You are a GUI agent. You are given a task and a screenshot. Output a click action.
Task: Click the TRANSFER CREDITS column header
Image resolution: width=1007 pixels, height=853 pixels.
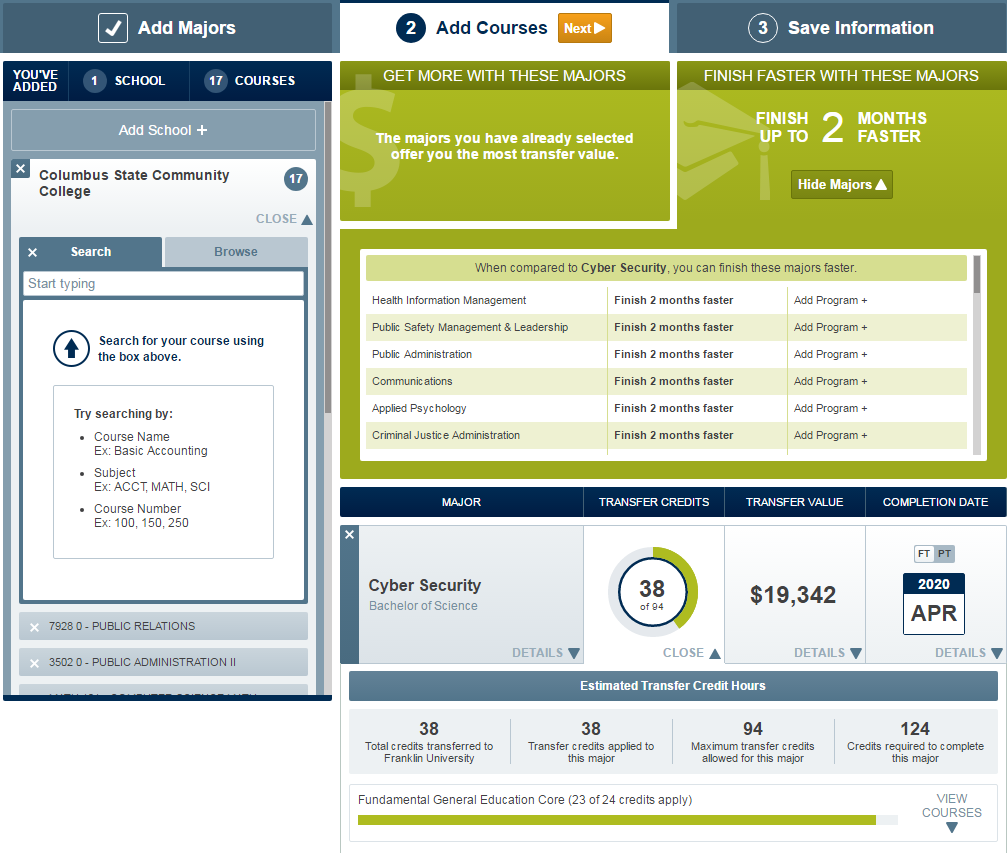(654, 502)
